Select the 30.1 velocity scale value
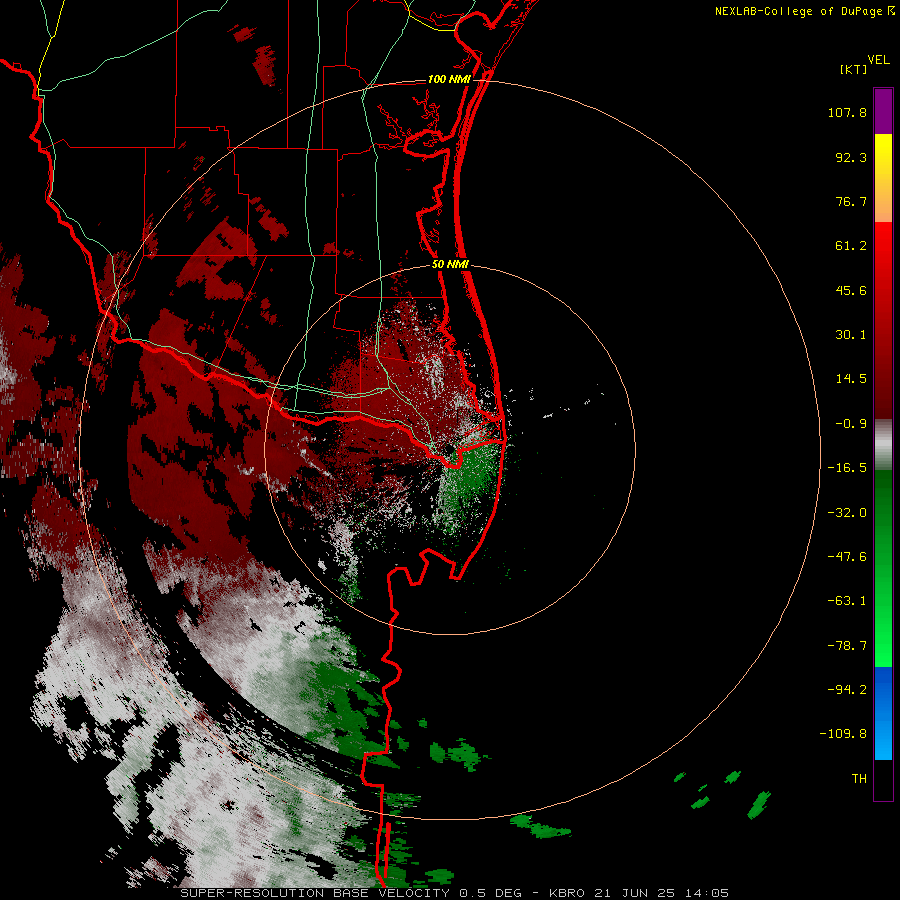Image resolution: width=900 pixels, height=900 pixels. 851,335
